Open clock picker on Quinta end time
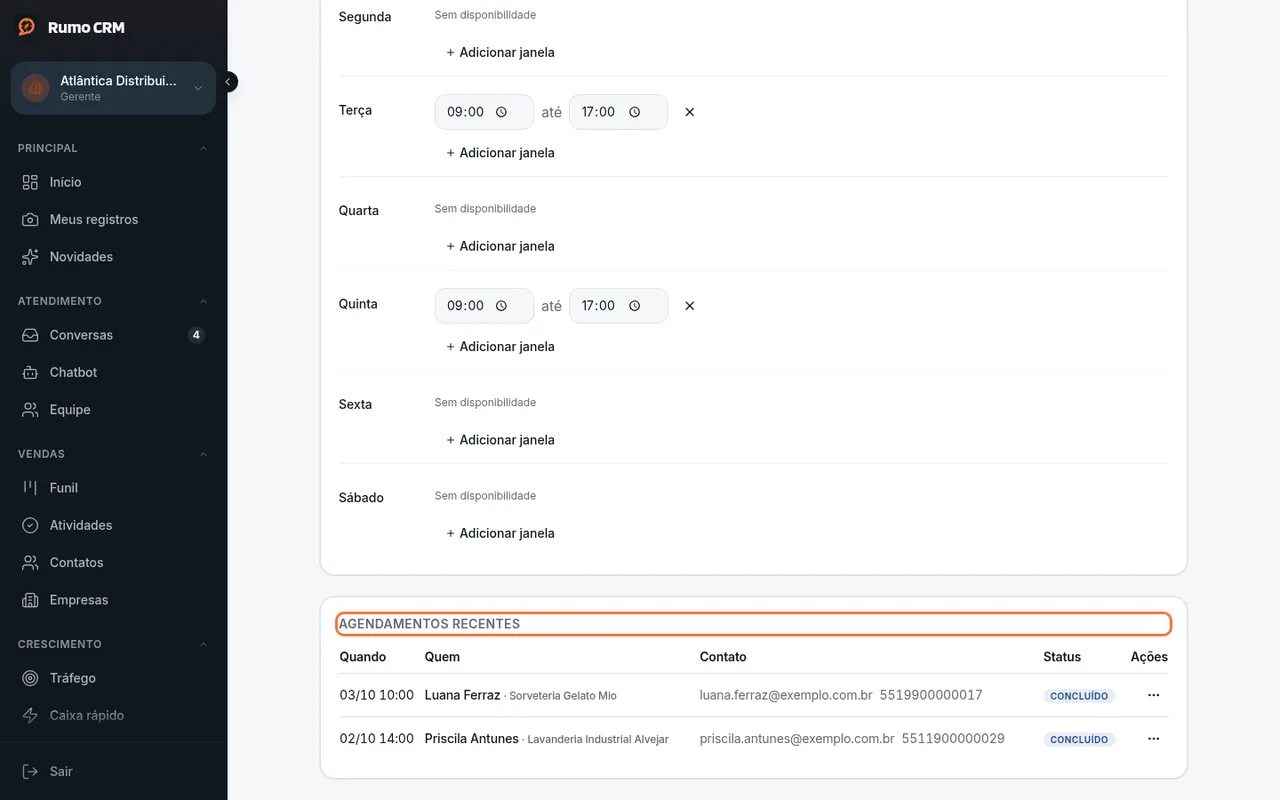Image resolution: width=1280 pixels, height=800 pixels. 634,306
